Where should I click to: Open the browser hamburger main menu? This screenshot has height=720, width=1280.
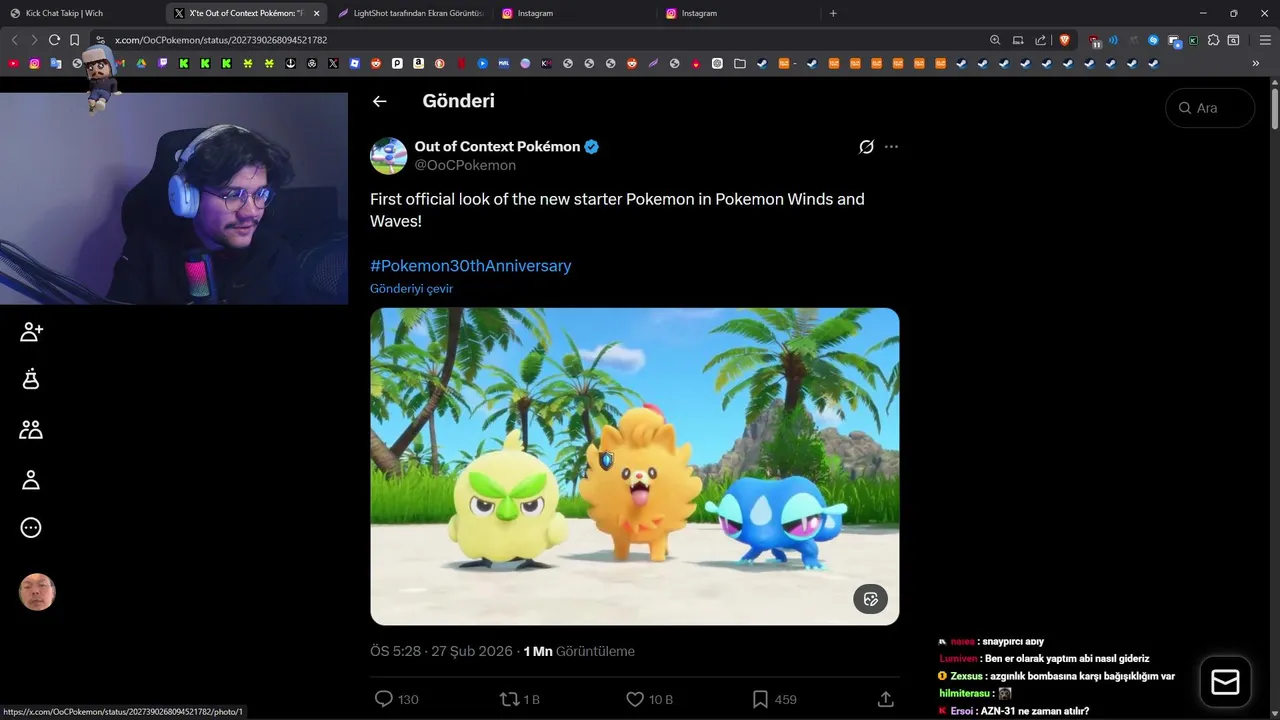coord(1265,40)
